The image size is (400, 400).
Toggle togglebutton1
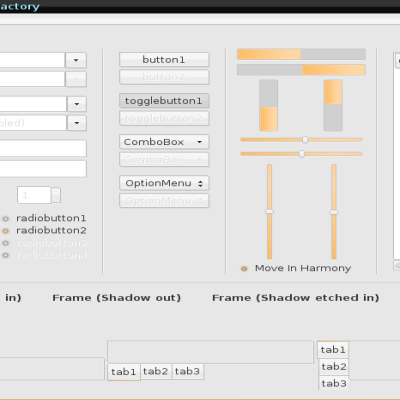pyautogui.click(x=164, y=101)
